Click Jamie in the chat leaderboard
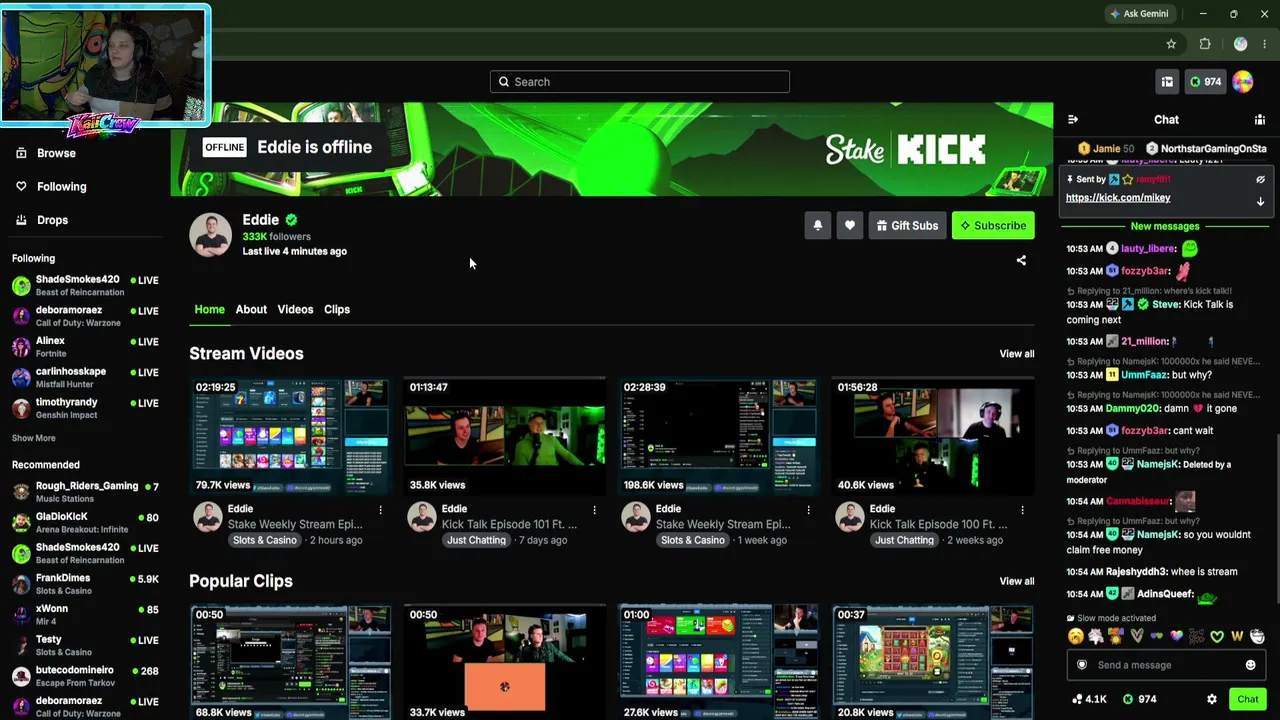The height and width of the screenshot is (720, 1280). [1107, 149]
